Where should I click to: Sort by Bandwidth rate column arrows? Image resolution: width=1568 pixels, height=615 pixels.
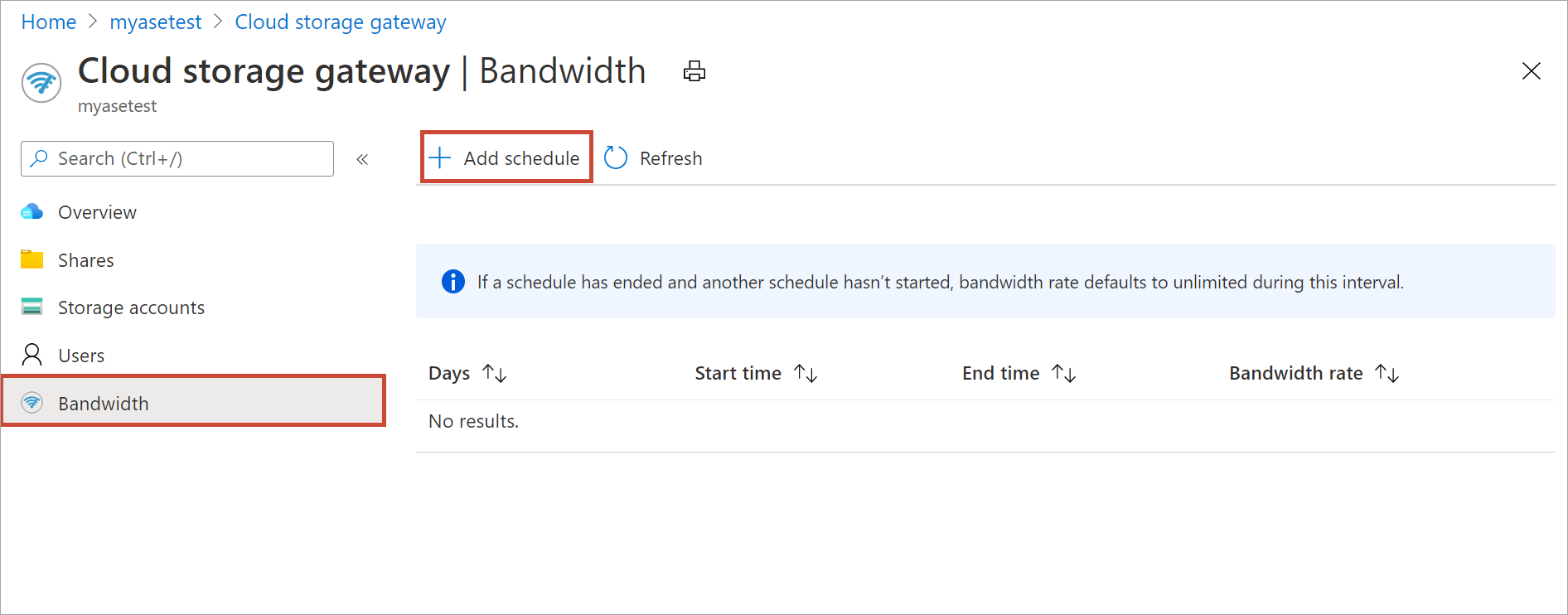click(x=1387, y=374)
